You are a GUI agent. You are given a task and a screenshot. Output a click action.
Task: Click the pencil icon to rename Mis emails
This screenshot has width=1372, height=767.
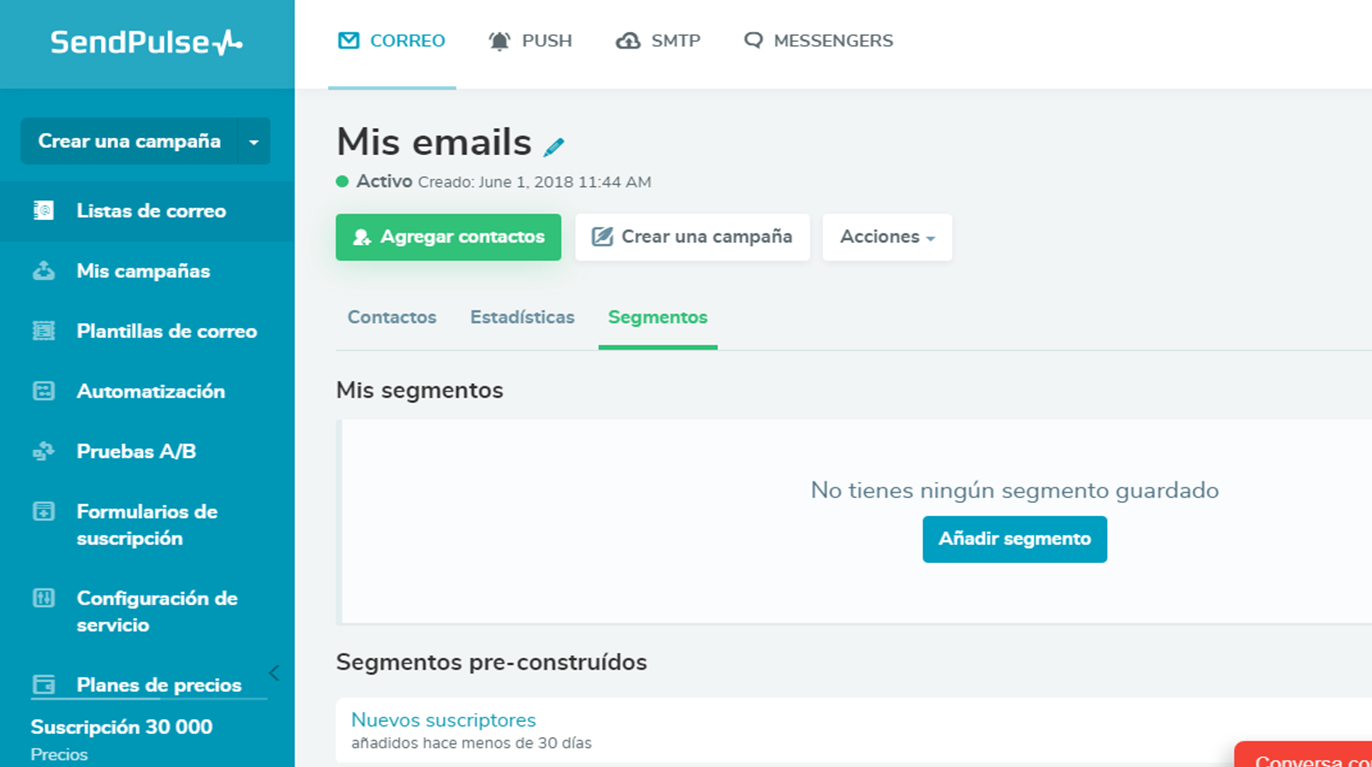pos(554,146)
